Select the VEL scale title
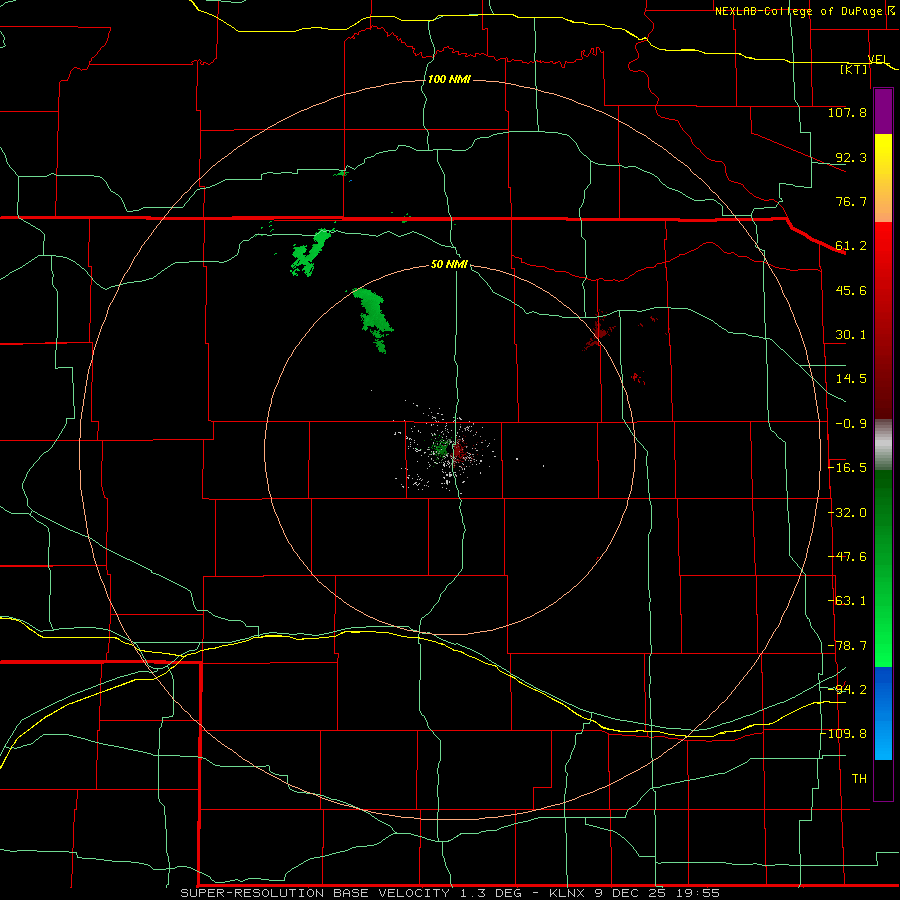 878,59
